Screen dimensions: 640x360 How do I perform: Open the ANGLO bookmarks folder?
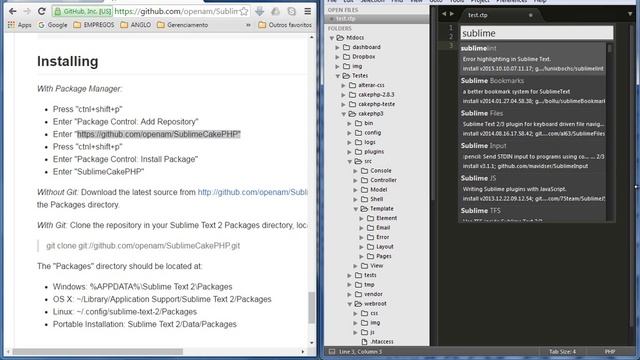point(136,25)
